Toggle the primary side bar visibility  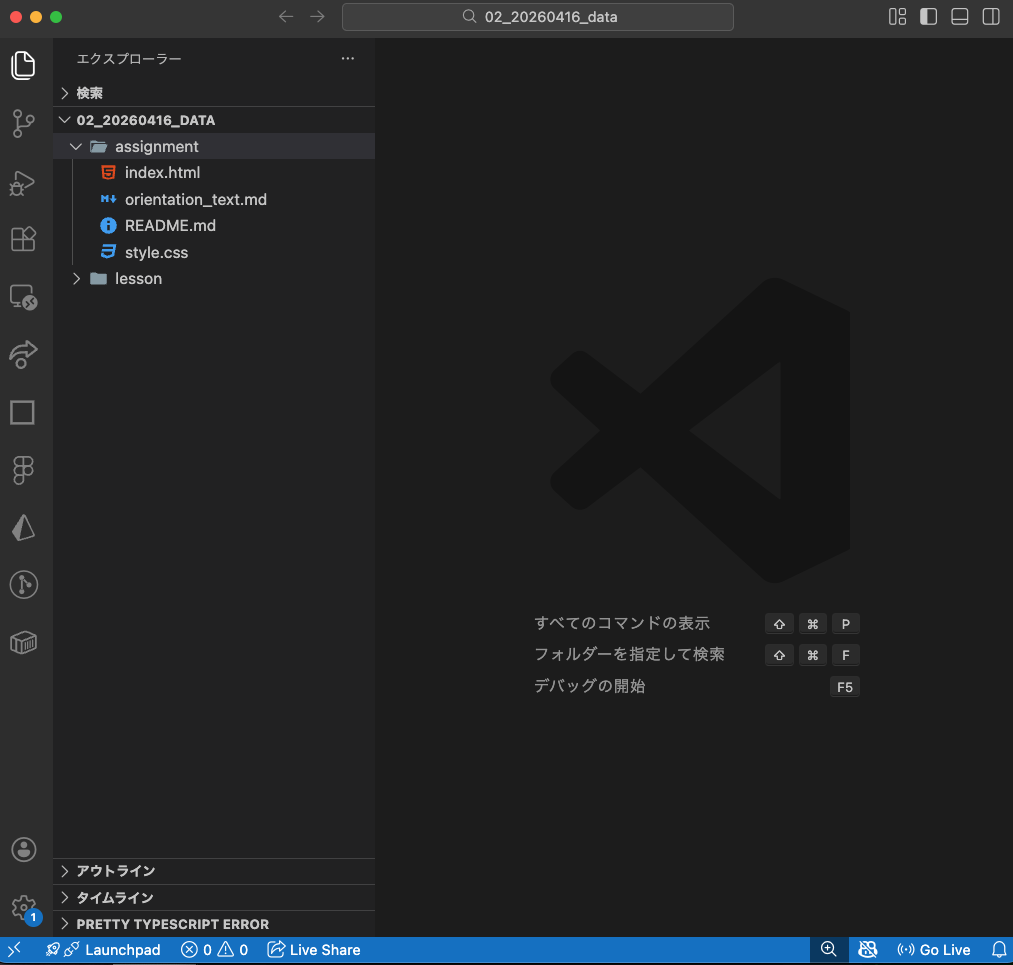tap(928, 17)
